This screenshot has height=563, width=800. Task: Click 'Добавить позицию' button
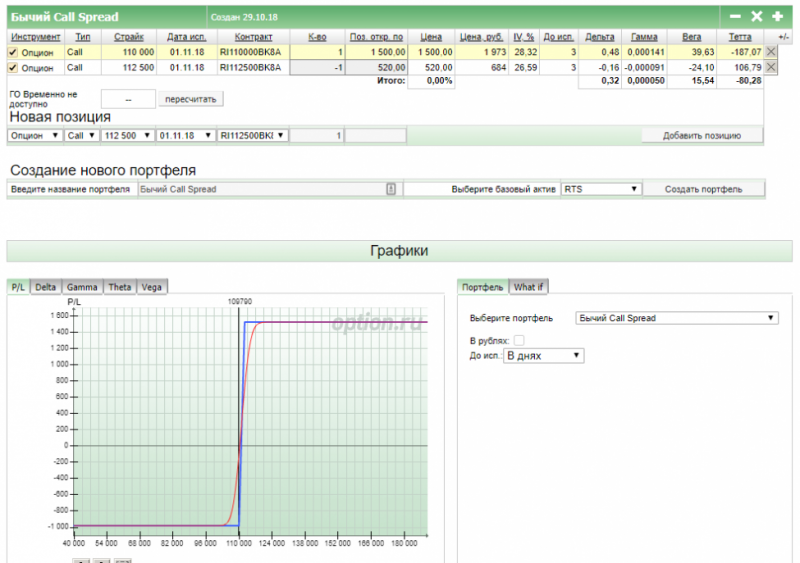coord(702,135)
